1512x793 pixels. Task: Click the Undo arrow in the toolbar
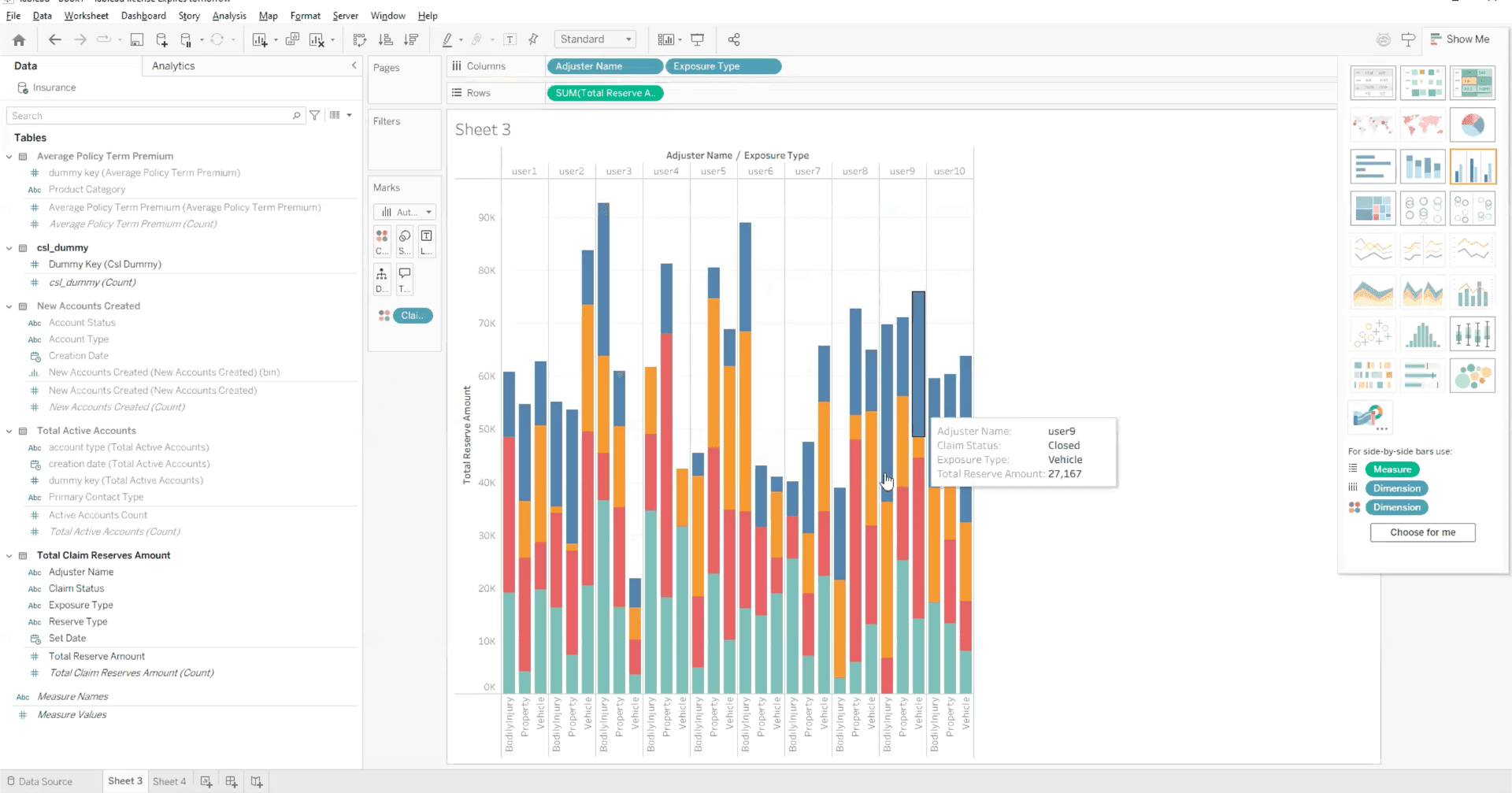click(x=54, y=39)
